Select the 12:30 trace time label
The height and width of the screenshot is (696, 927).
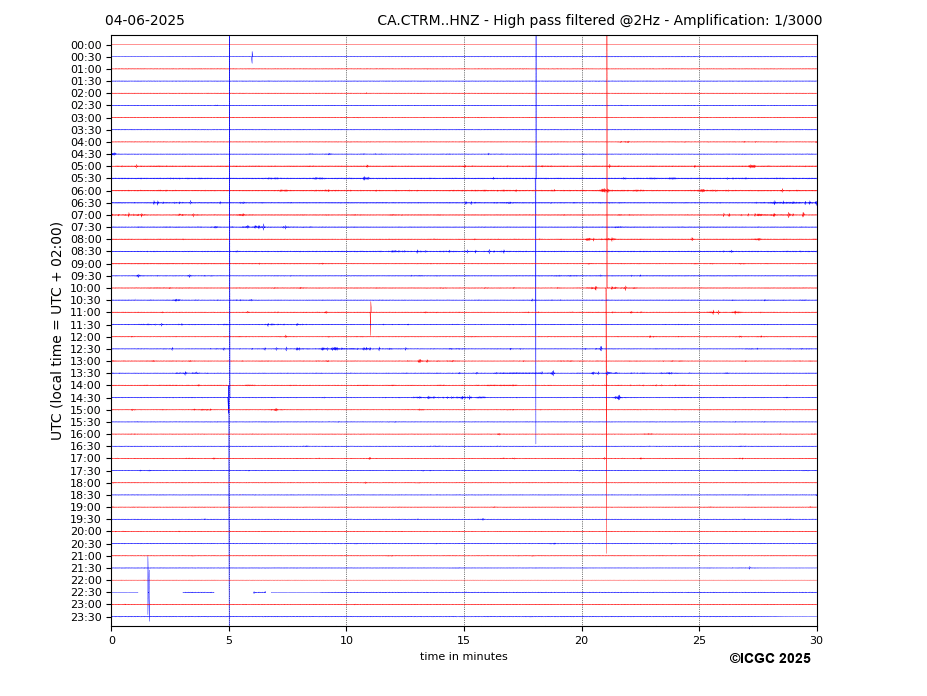[x=86, y=349]
